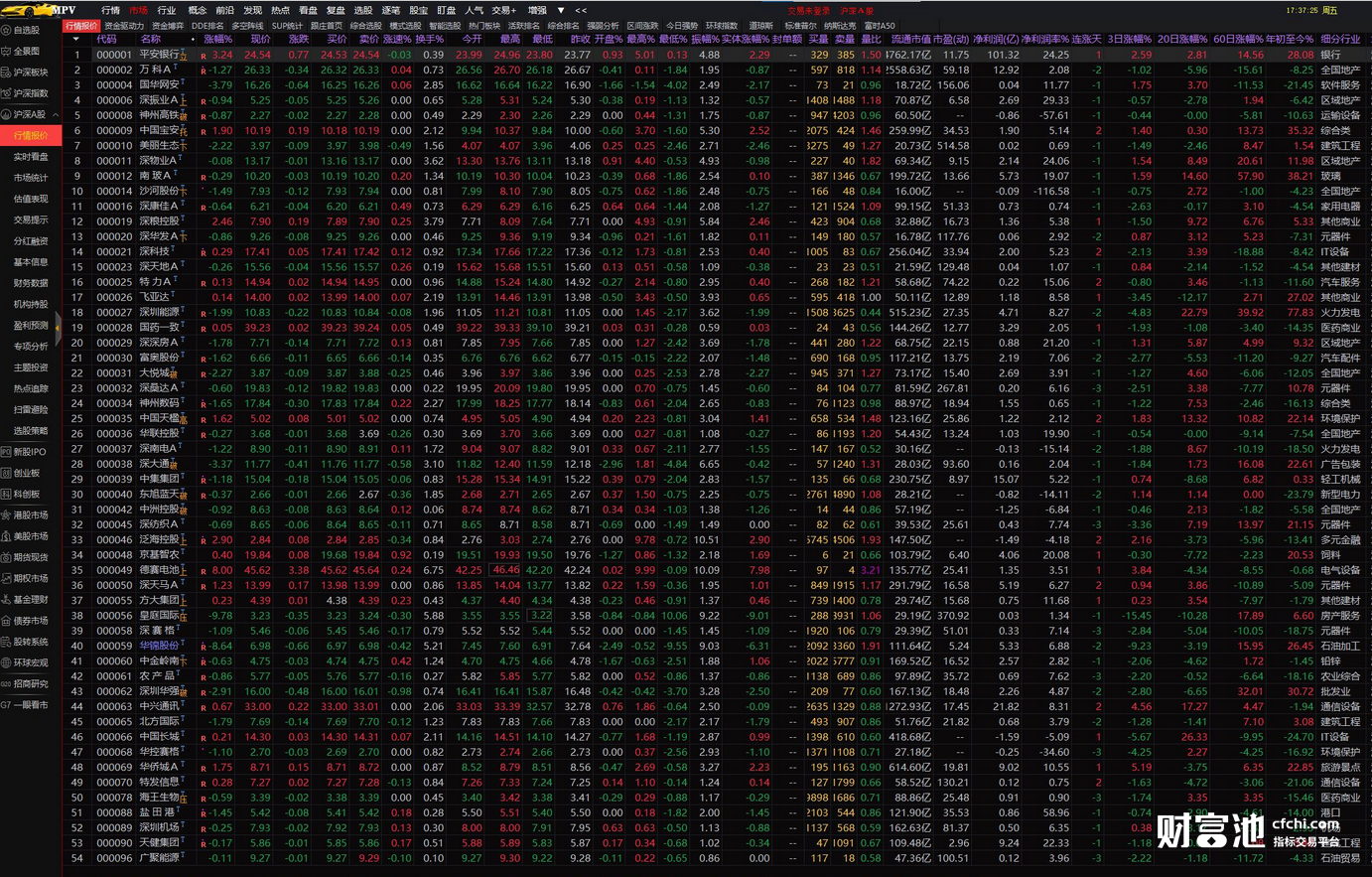Click the 沪深板块 sidebar icon
This screenshot has height=877, width=1372.
7,73
